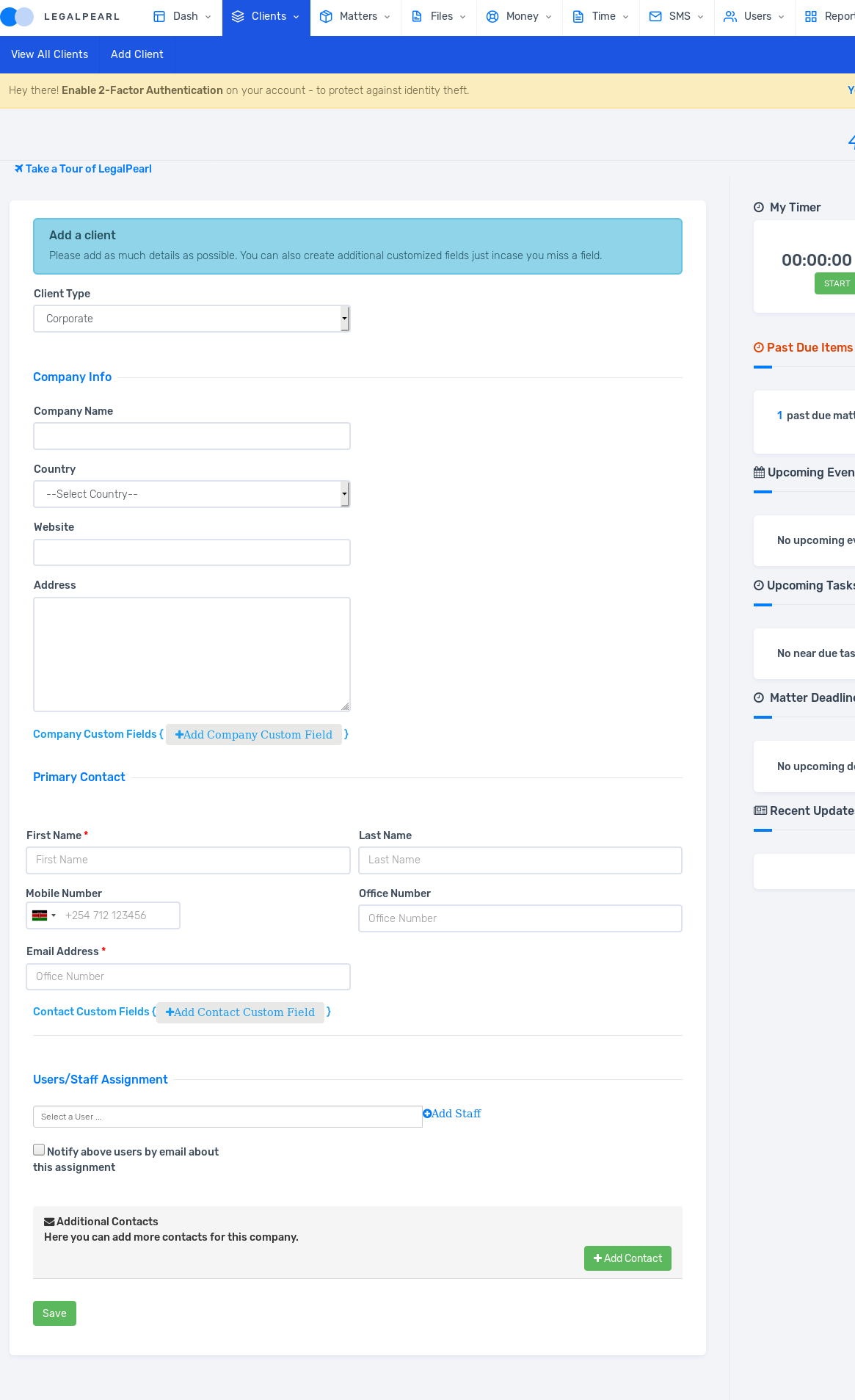Screen dimensions: 855x1400
Task: Expand the Select Country dropdown
Action: point(192,494)
